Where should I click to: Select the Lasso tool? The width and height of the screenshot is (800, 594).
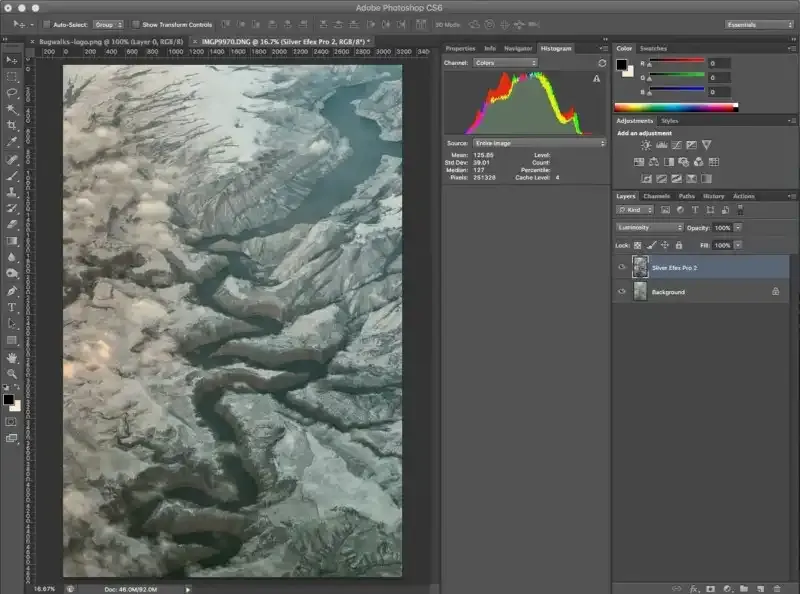[x=12, y=92]
